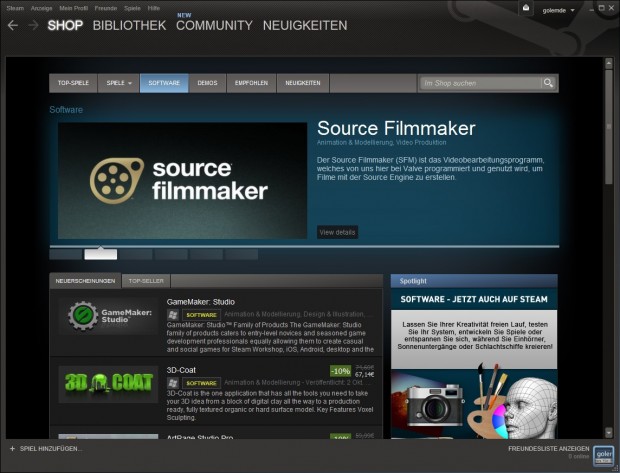
Task: Switch to the NEUERSCHEINUNGEN tab
Action: tap(85, 281)
